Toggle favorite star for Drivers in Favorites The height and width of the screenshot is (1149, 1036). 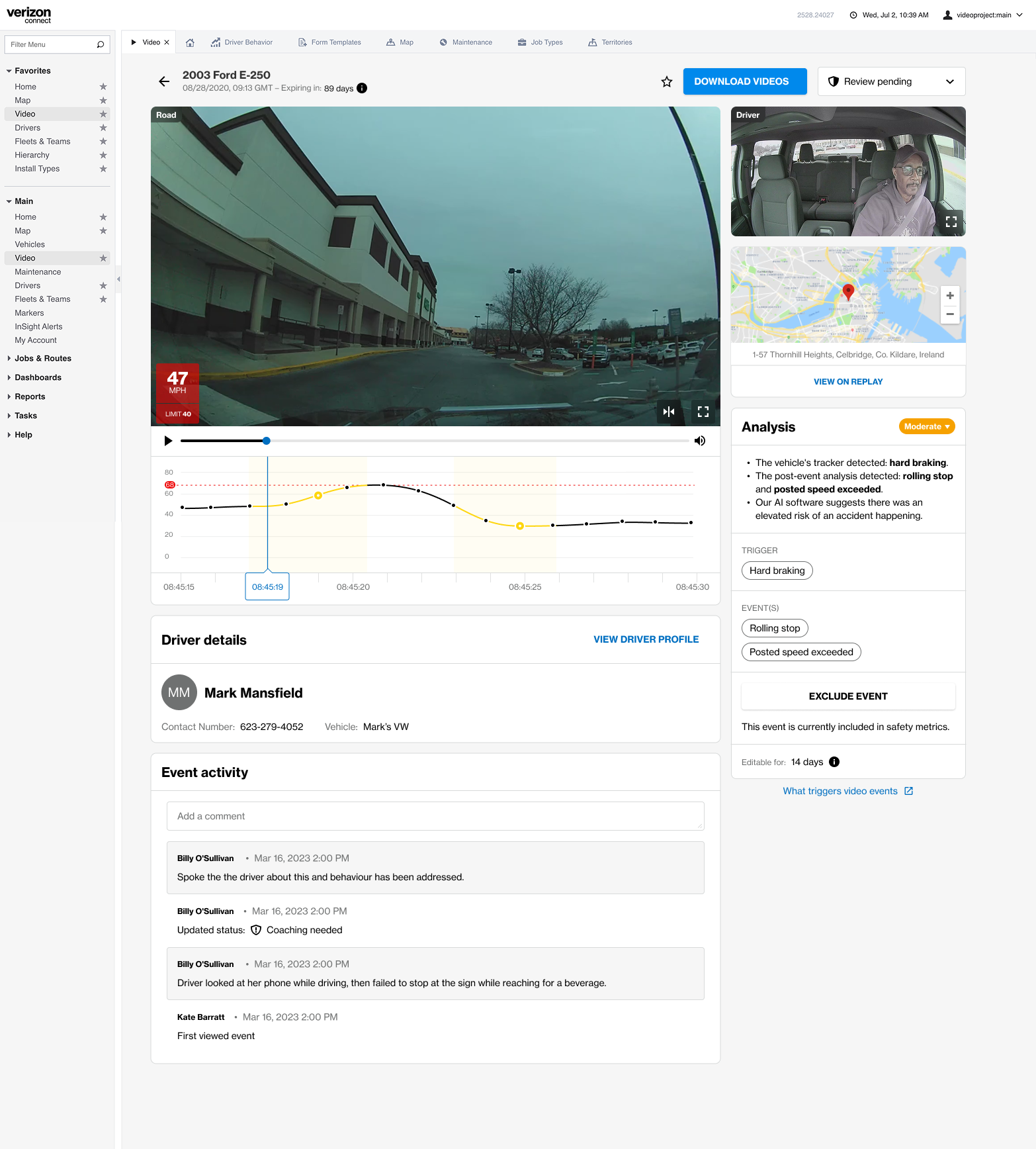(103, 128)
